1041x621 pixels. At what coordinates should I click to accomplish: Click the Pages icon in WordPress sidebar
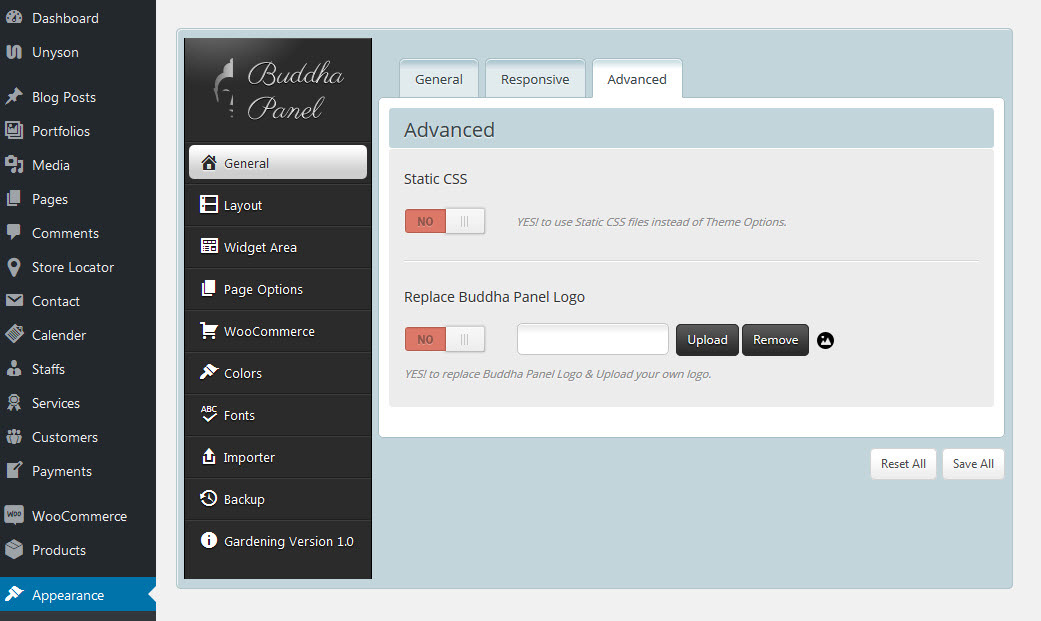[14, 198]
